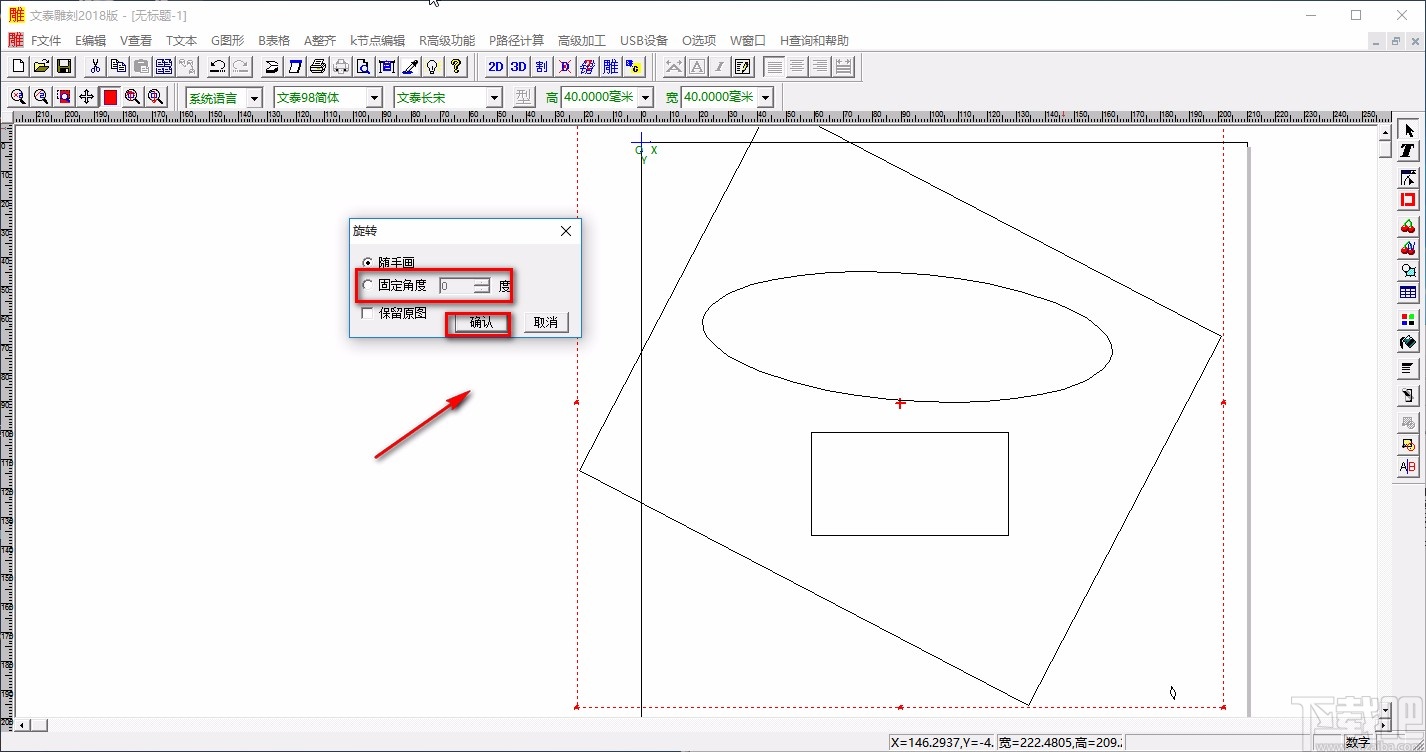Switch to 3D mode
The height and width of the screenshot is (752, 1426).
pos(518,67)
